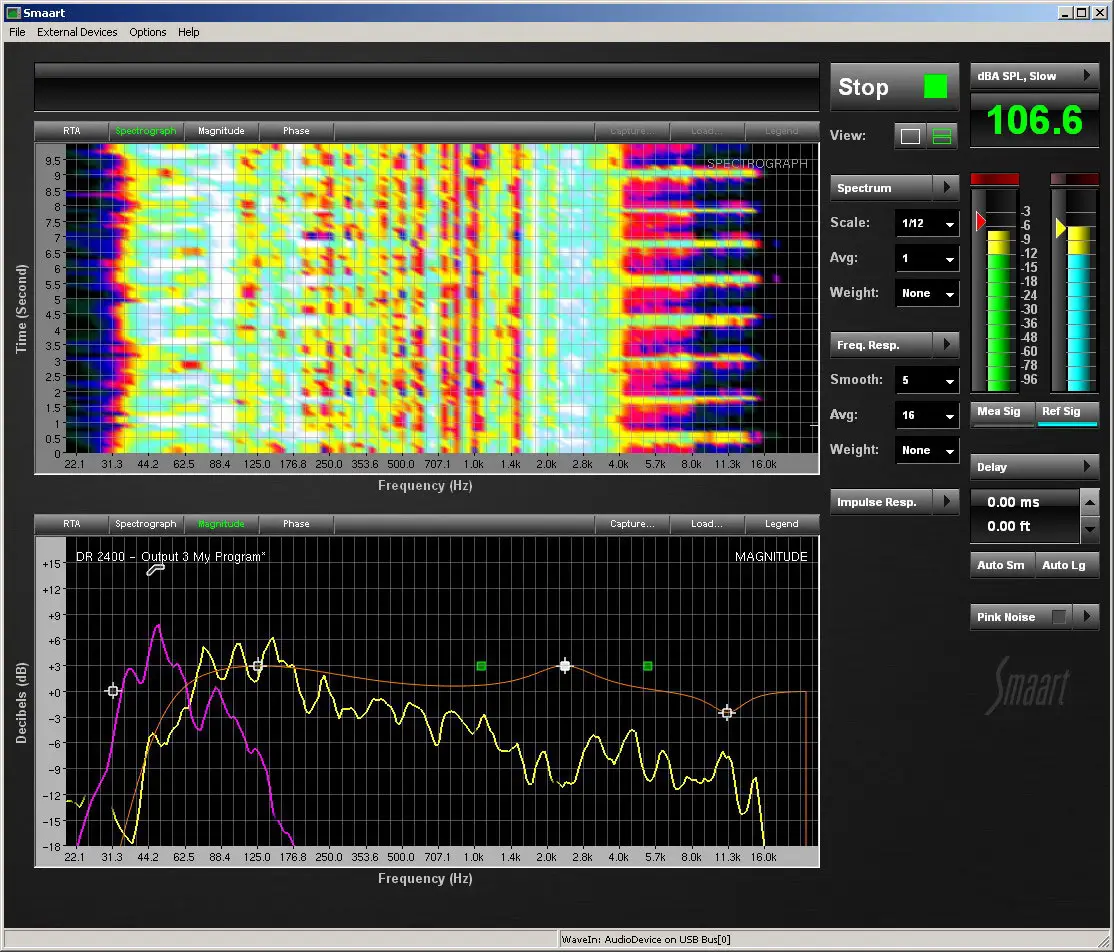The height and width of the screenshot is (952, 1114).
Task: Click the reference signal clip indicator
Action: pos(1074,179)
